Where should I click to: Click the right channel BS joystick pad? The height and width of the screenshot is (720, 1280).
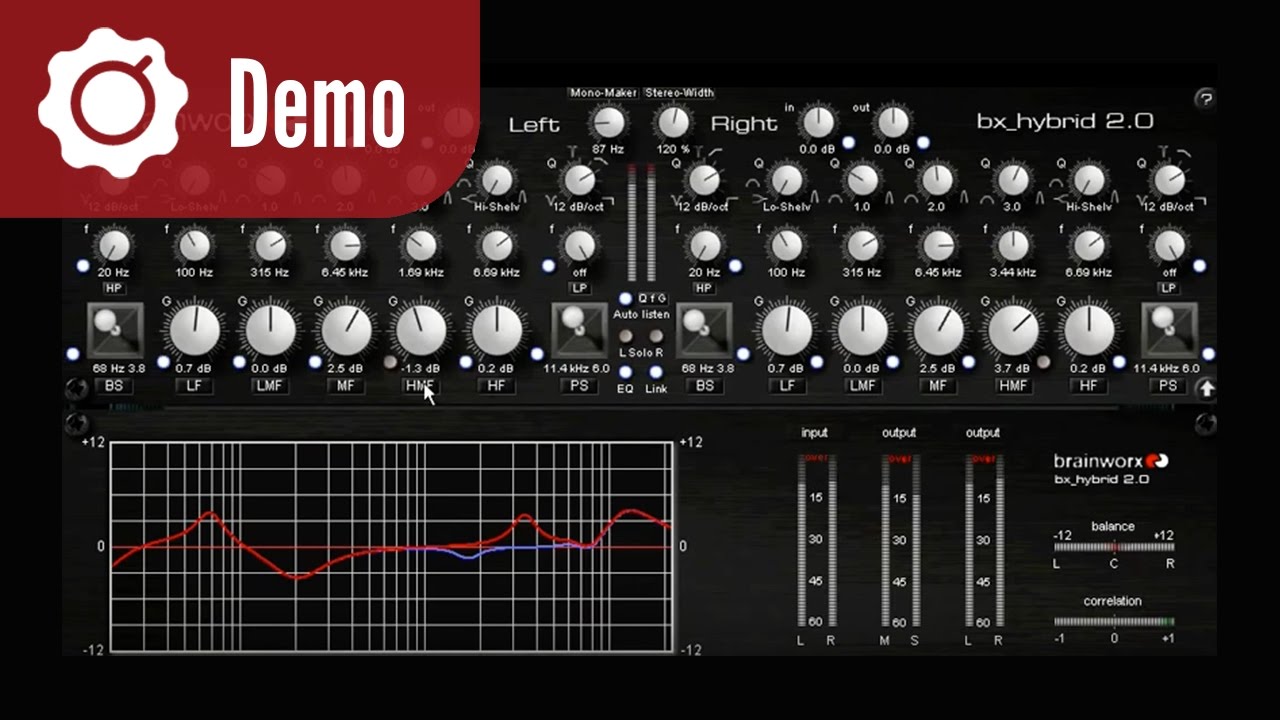706,331
